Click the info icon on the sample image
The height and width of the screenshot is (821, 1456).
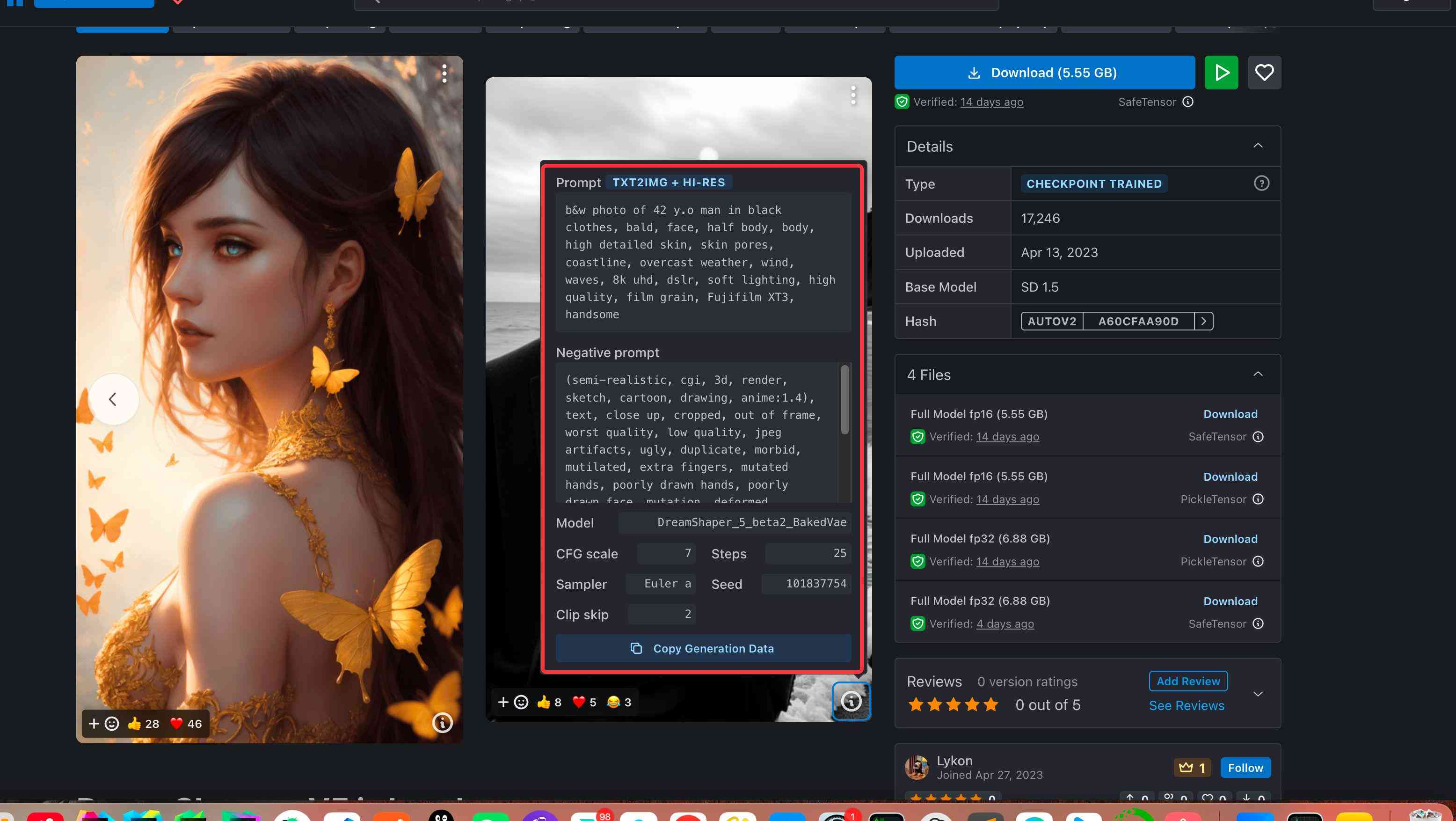click(x=851, y=701)
